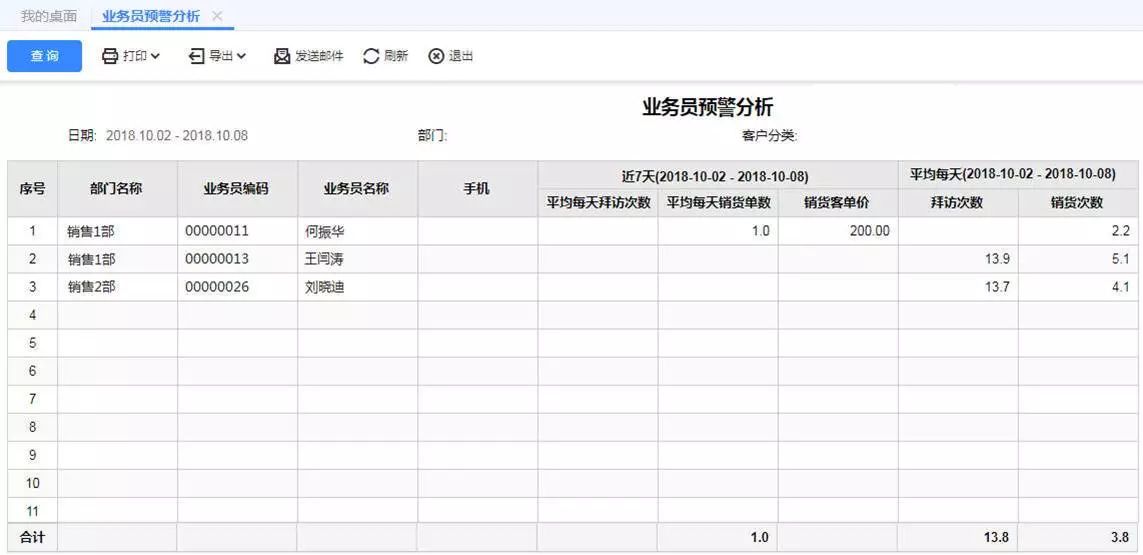Screen dimensions: 1143x555
Task: Click the 销货客单价 column header
Action: (x=837, y=202)
